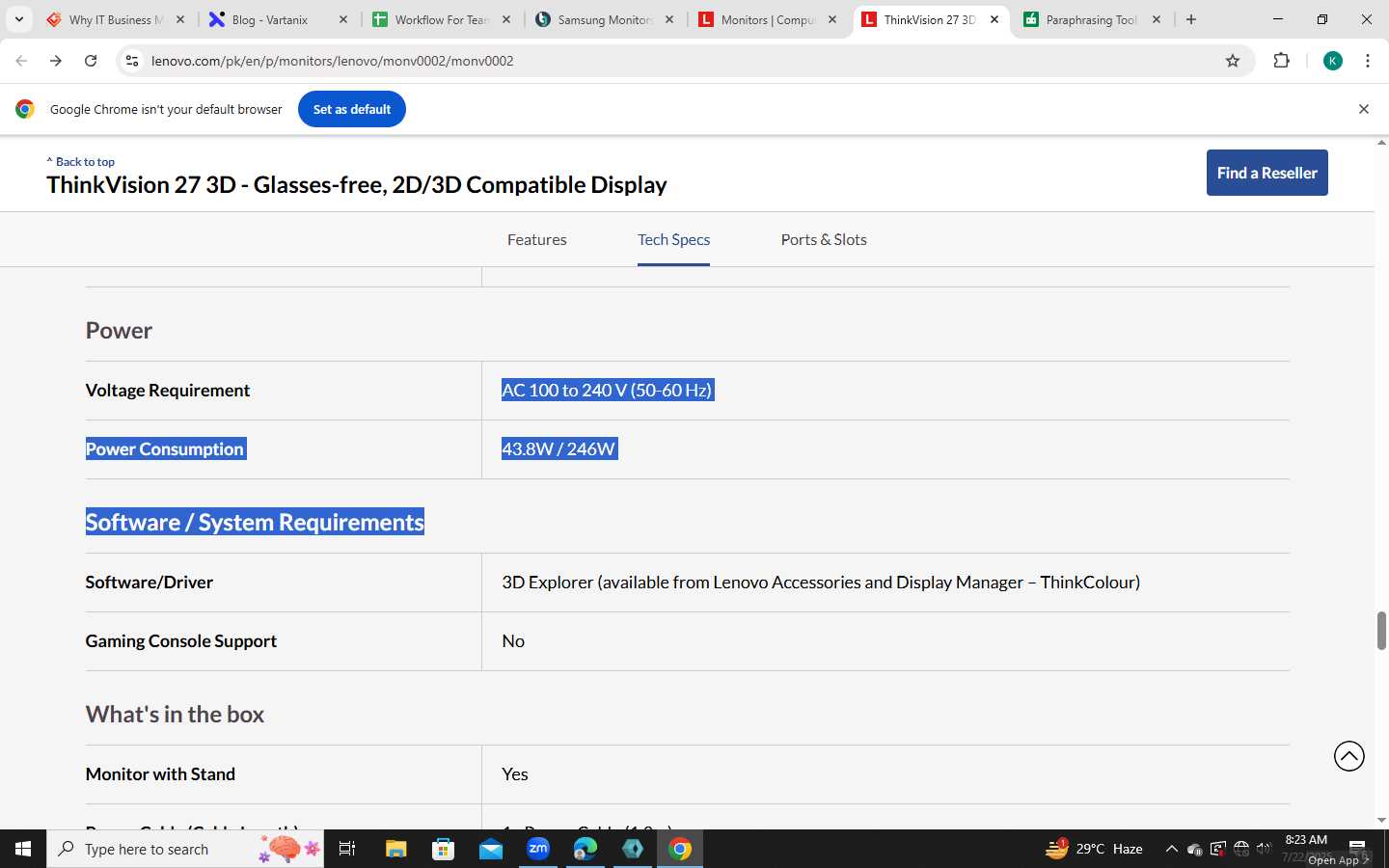Click the 3D Explorer software description
This screenshot has width=1389, height=868.
click(821, 582)
